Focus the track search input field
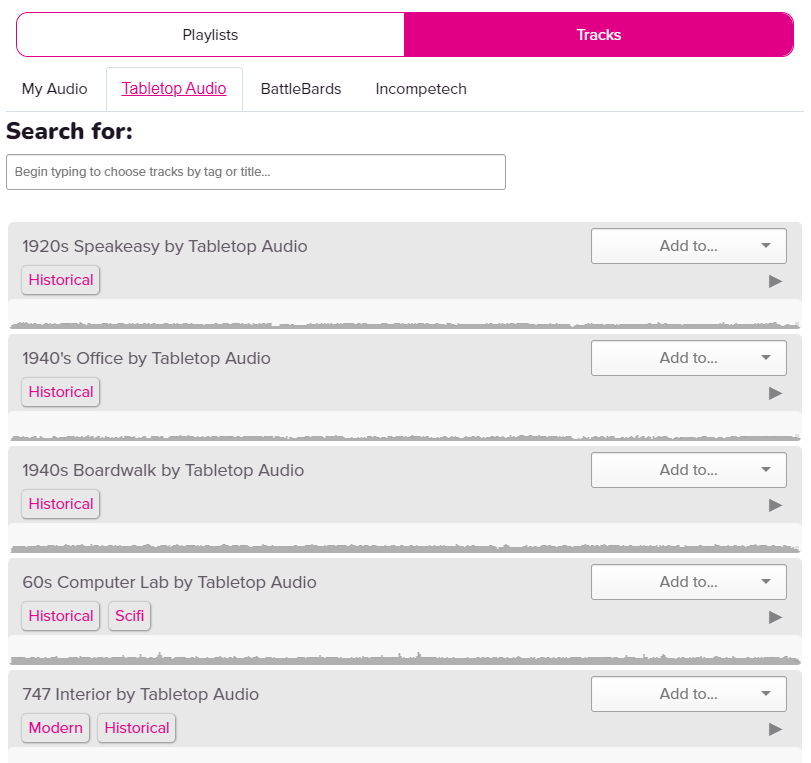Image resolution: width=811 pixels, height=763 pixels. click(256, 172)
